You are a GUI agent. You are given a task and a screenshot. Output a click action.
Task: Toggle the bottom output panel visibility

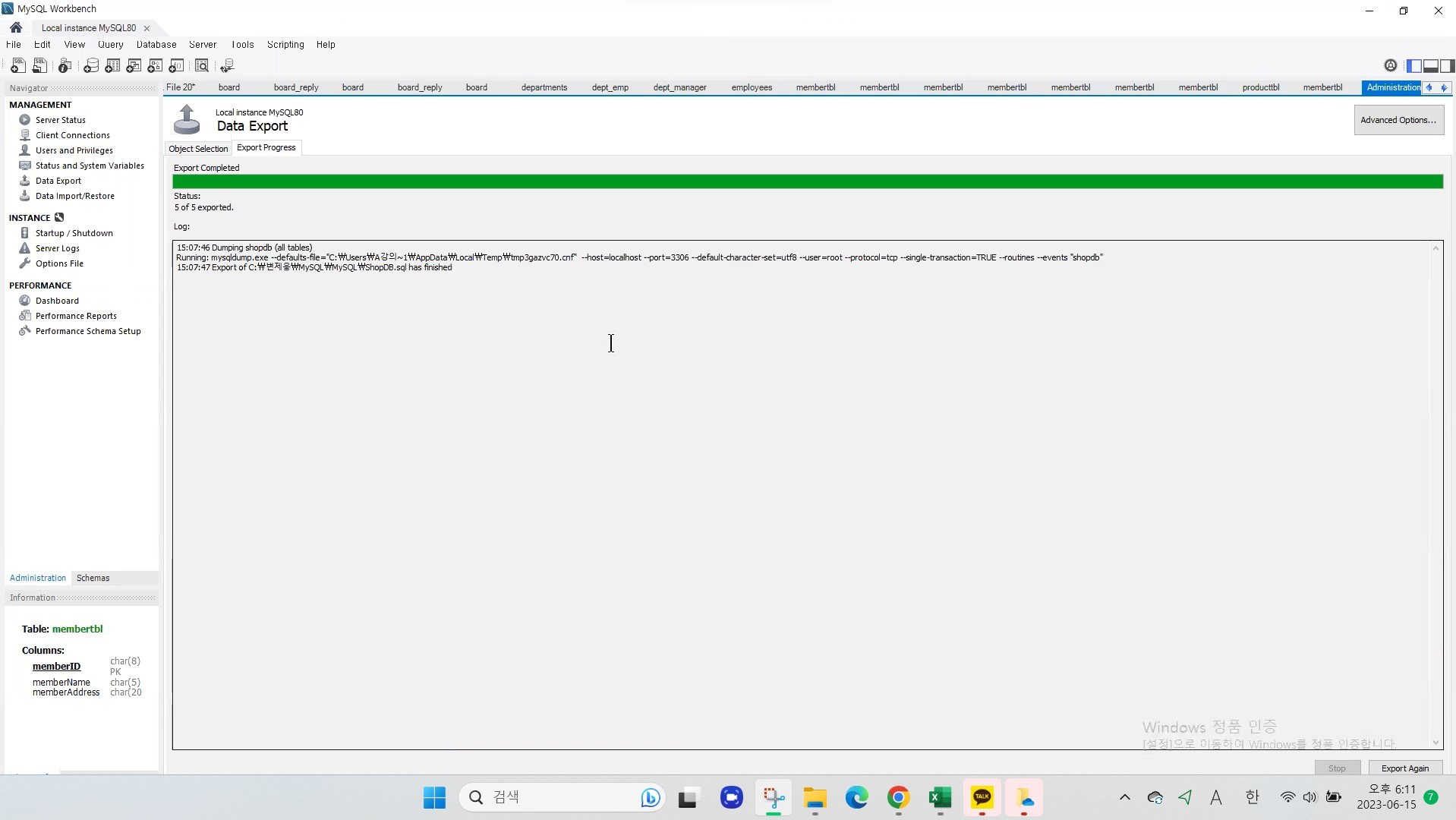pyautogui.click(x=1431, y=66)
